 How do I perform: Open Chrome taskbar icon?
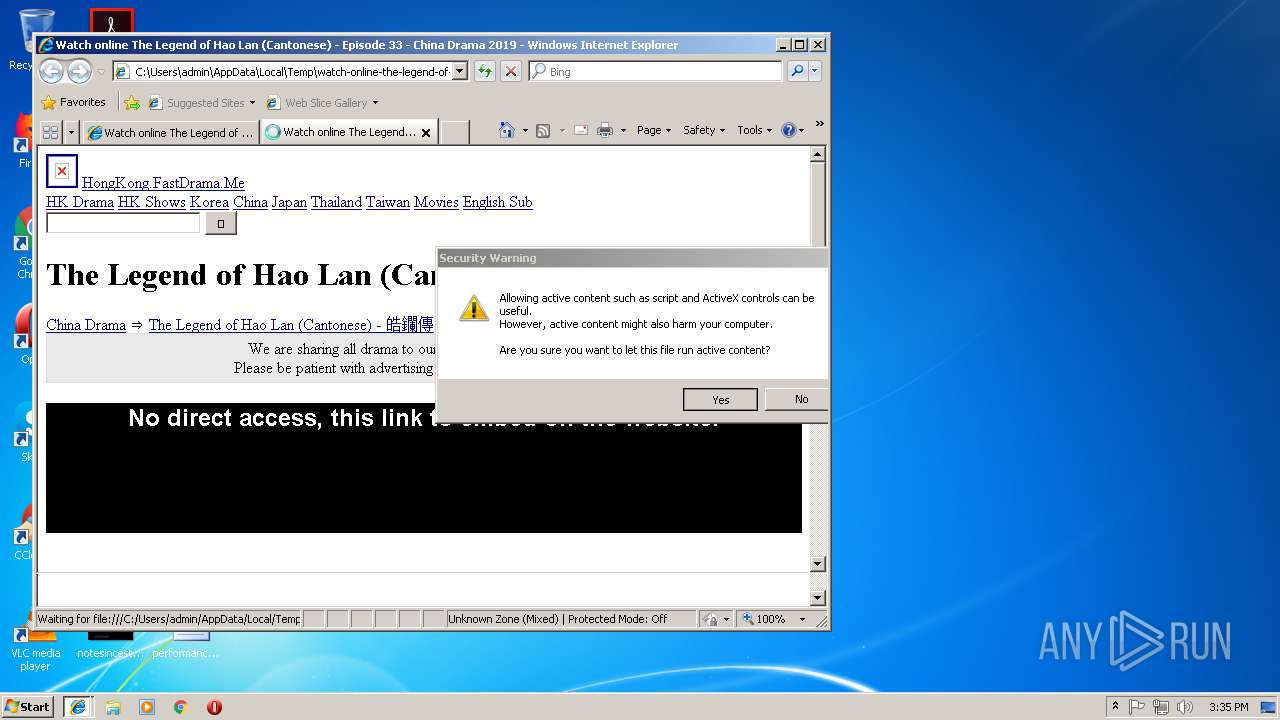point(181,707)
